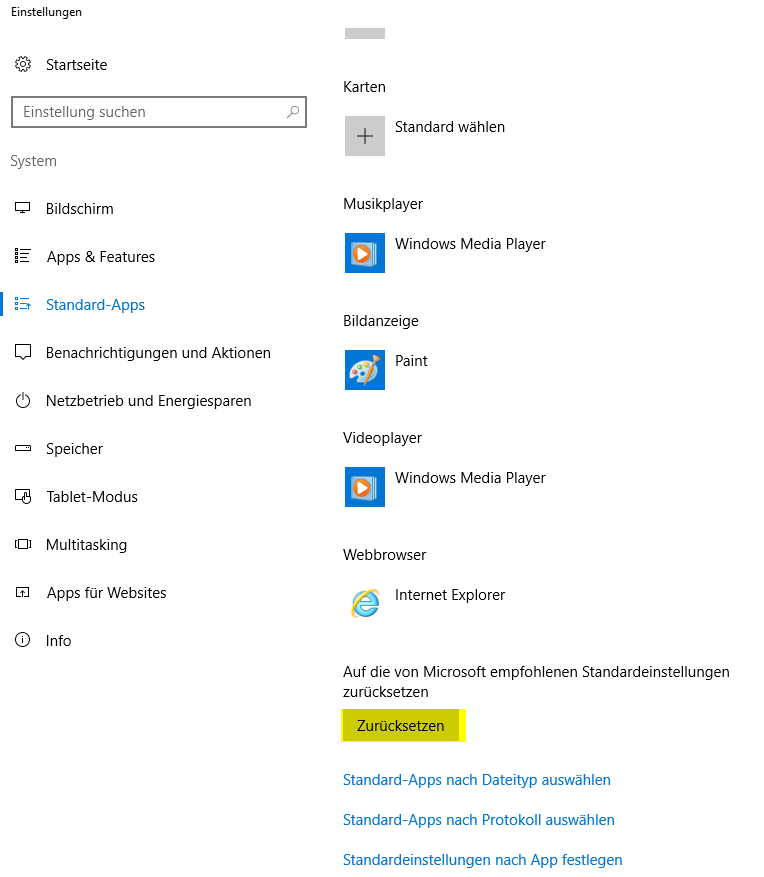Click the Apps & Features list icon
This screenshot has height=877, width=764.
(x=22, y=256)
